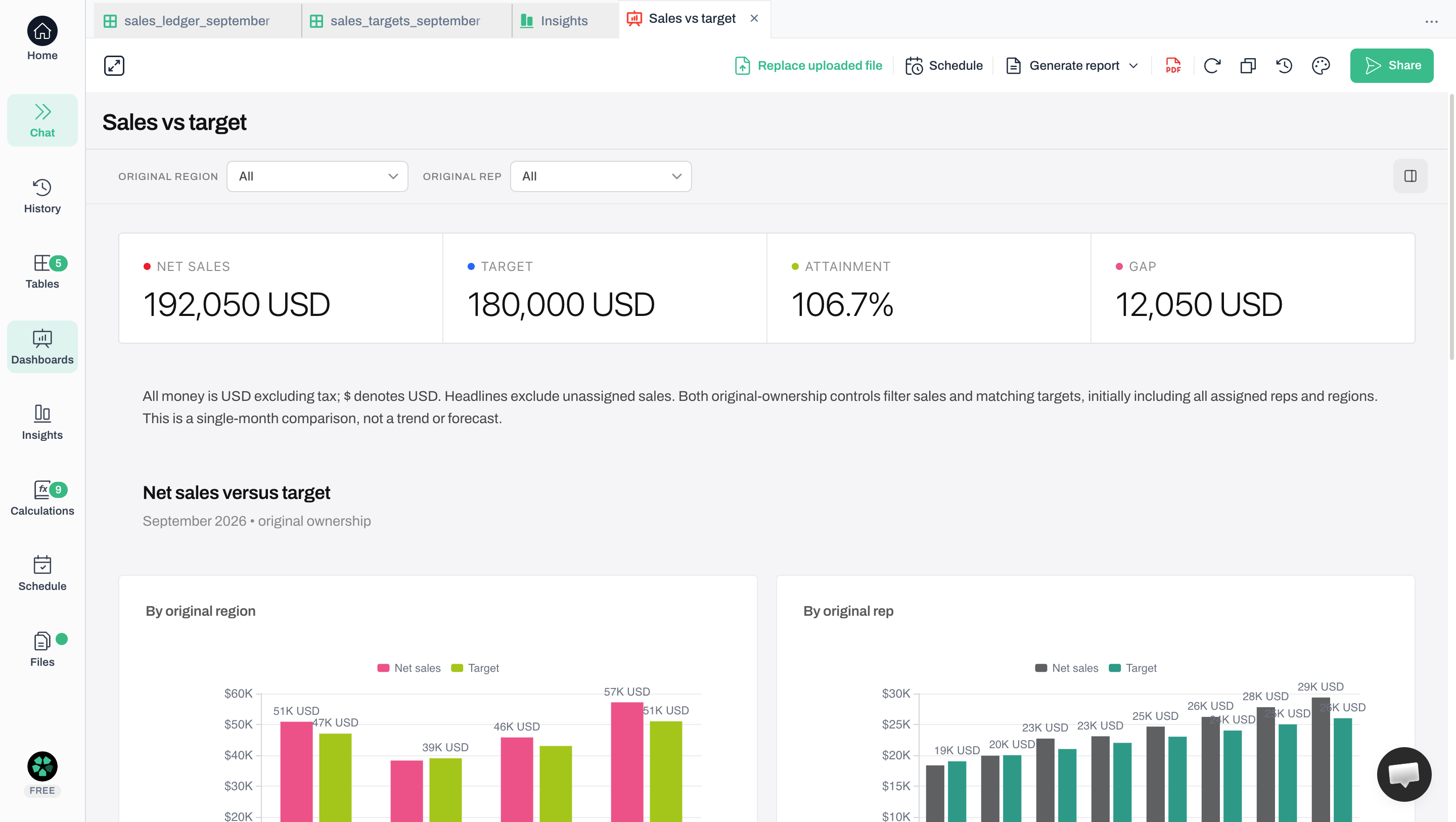The width and height of the screenshot is (1456, 822).
Task: Toggle the side panel layout icon
Action: pyautogui.click(x=1410, y=176)
